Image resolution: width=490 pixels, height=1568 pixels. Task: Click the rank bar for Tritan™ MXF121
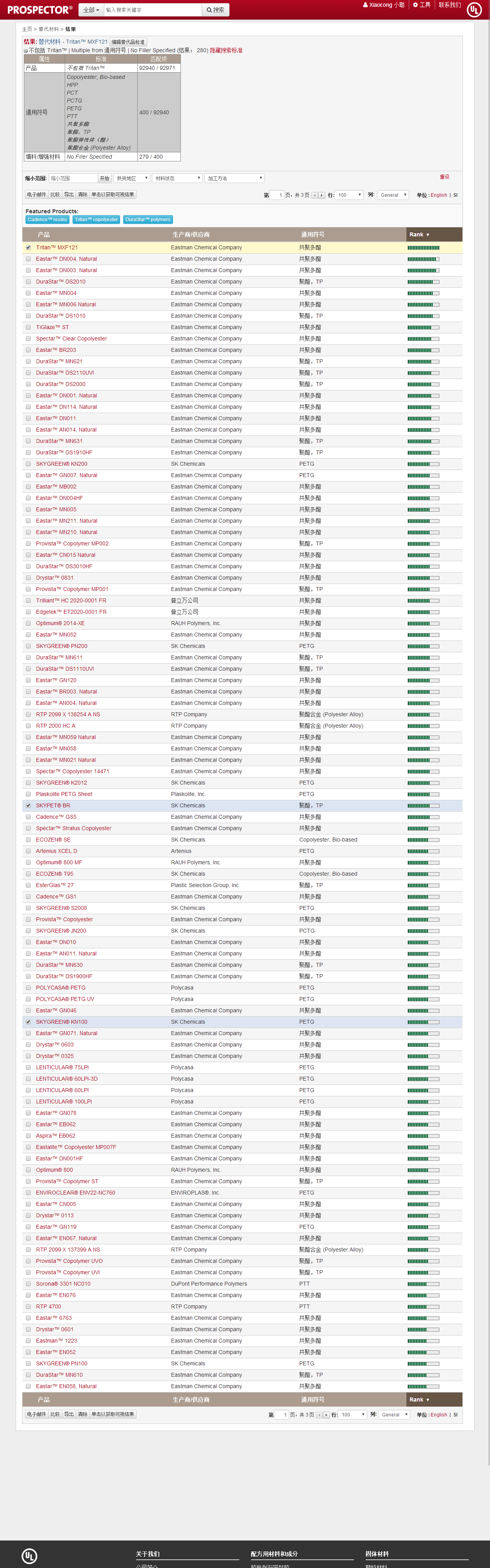(423, 248)
